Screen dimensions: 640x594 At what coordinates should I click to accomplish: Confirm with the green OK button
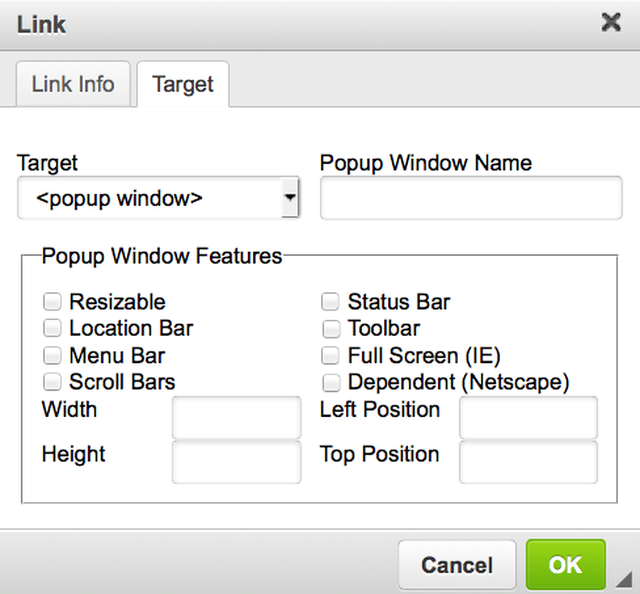(x=565, y=565)
